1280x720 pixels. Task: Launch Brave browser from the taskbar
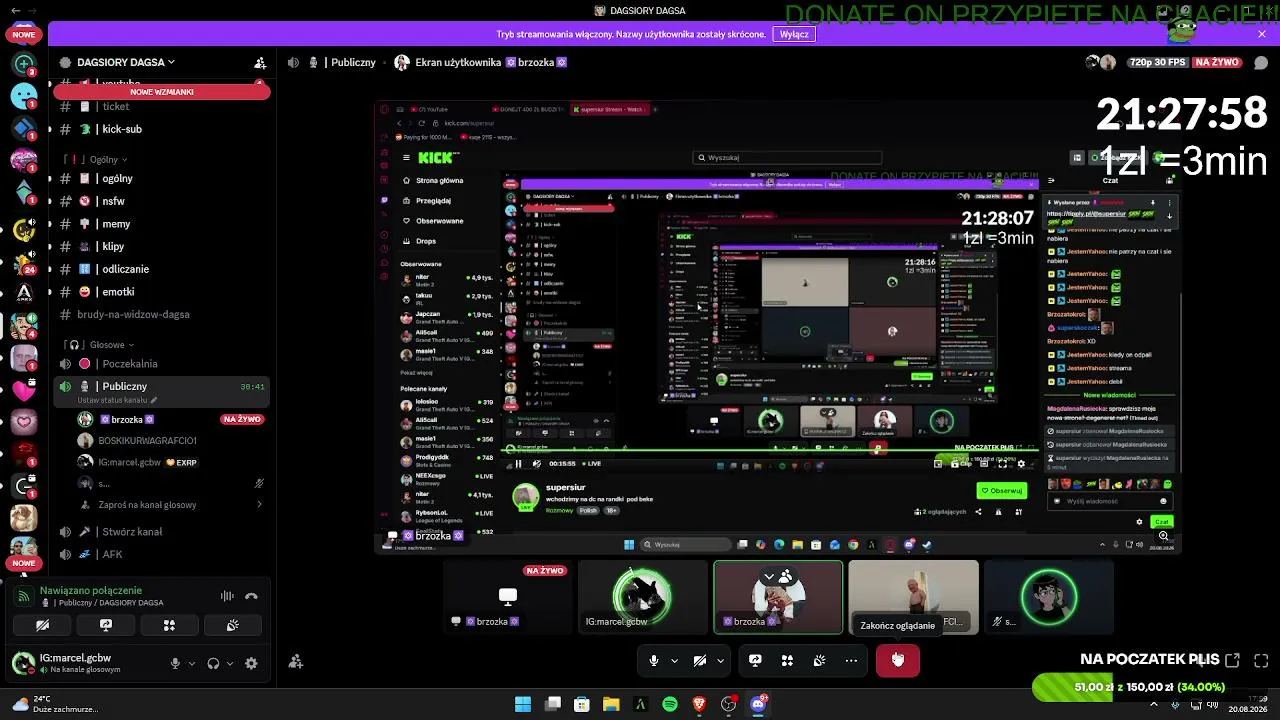699,704
